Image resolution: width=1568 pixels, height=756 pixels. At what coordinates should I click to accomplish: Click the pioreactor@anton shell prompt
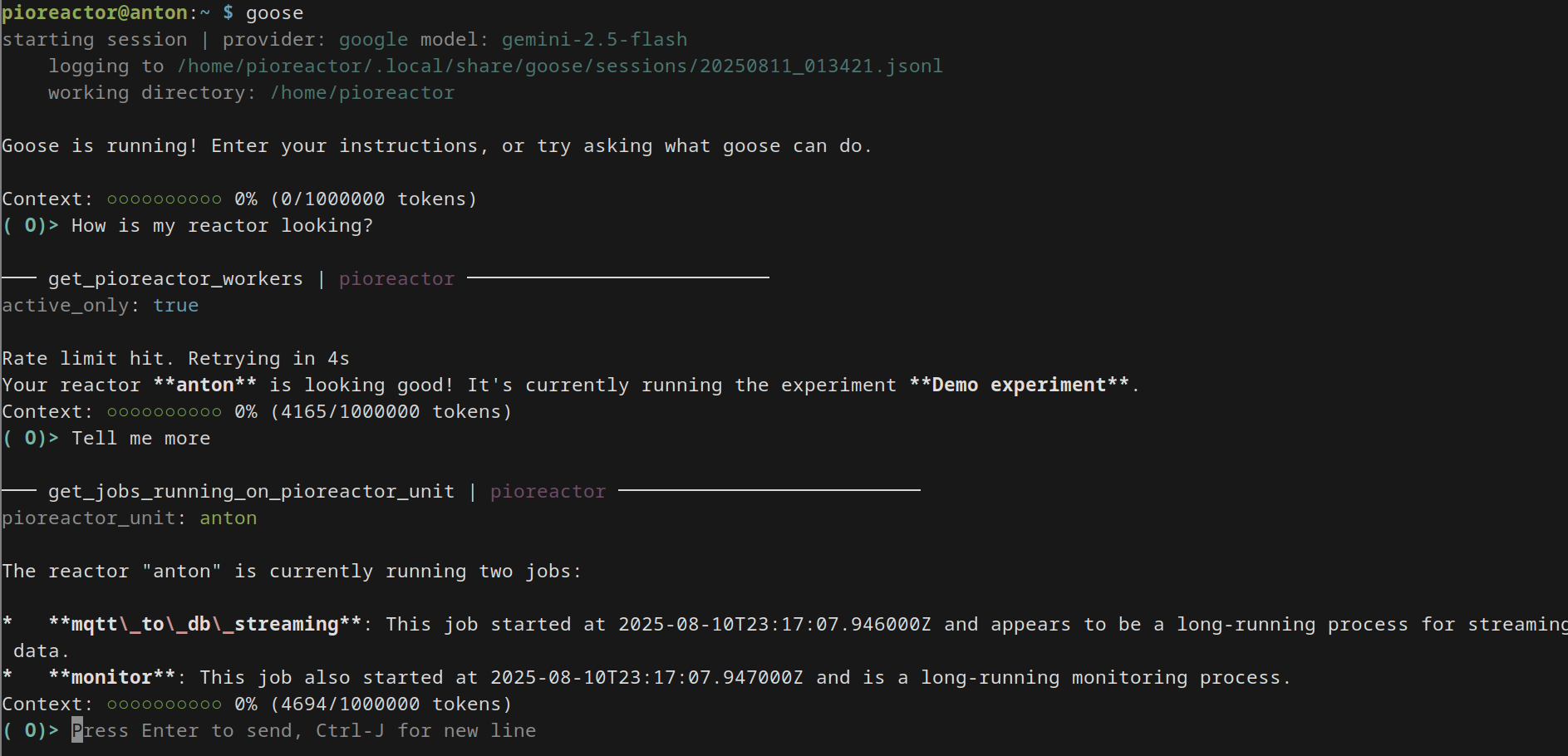click(95, 13)
